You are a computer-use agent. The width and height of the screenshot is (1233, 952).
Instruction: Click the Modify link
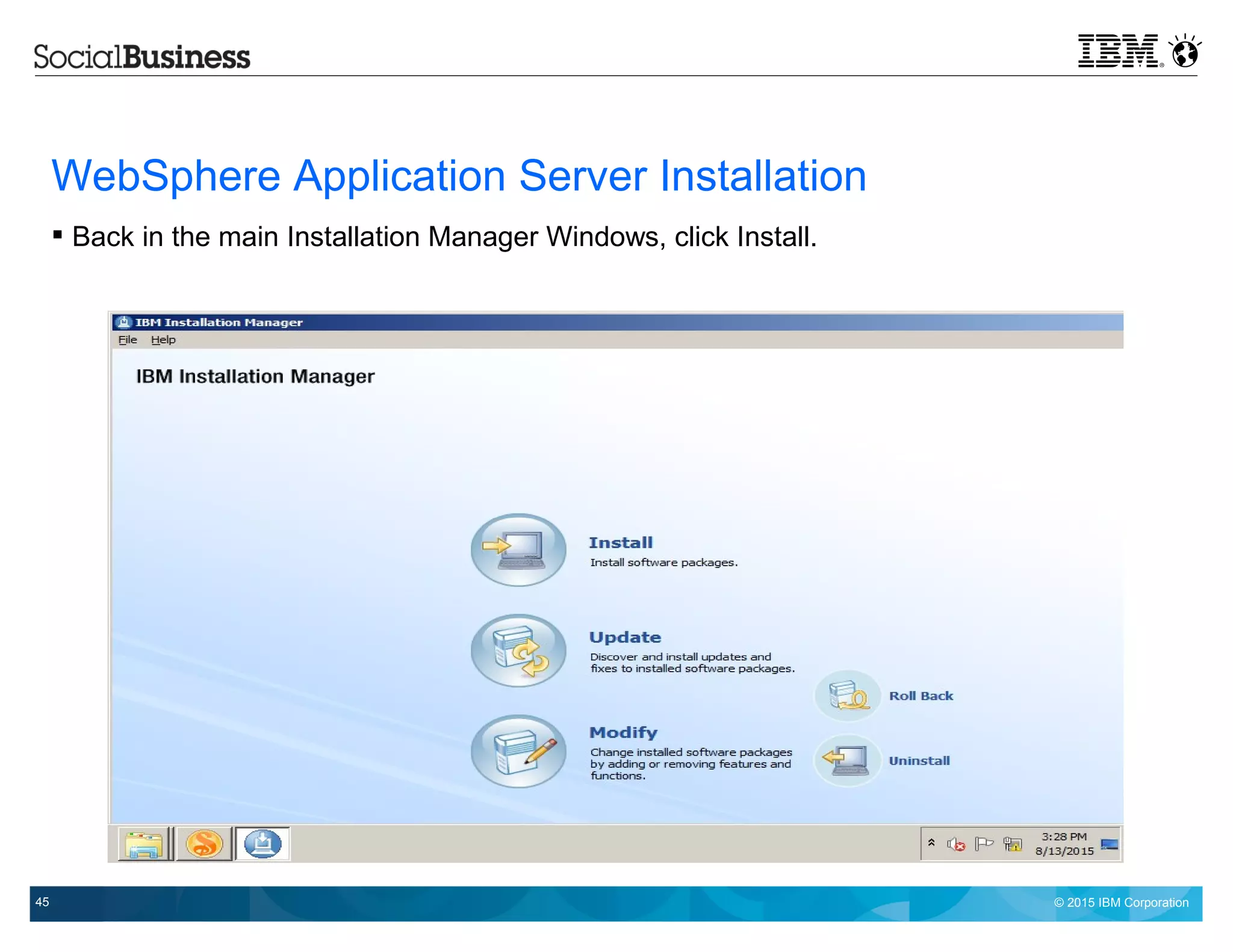[x=623, y=733]
